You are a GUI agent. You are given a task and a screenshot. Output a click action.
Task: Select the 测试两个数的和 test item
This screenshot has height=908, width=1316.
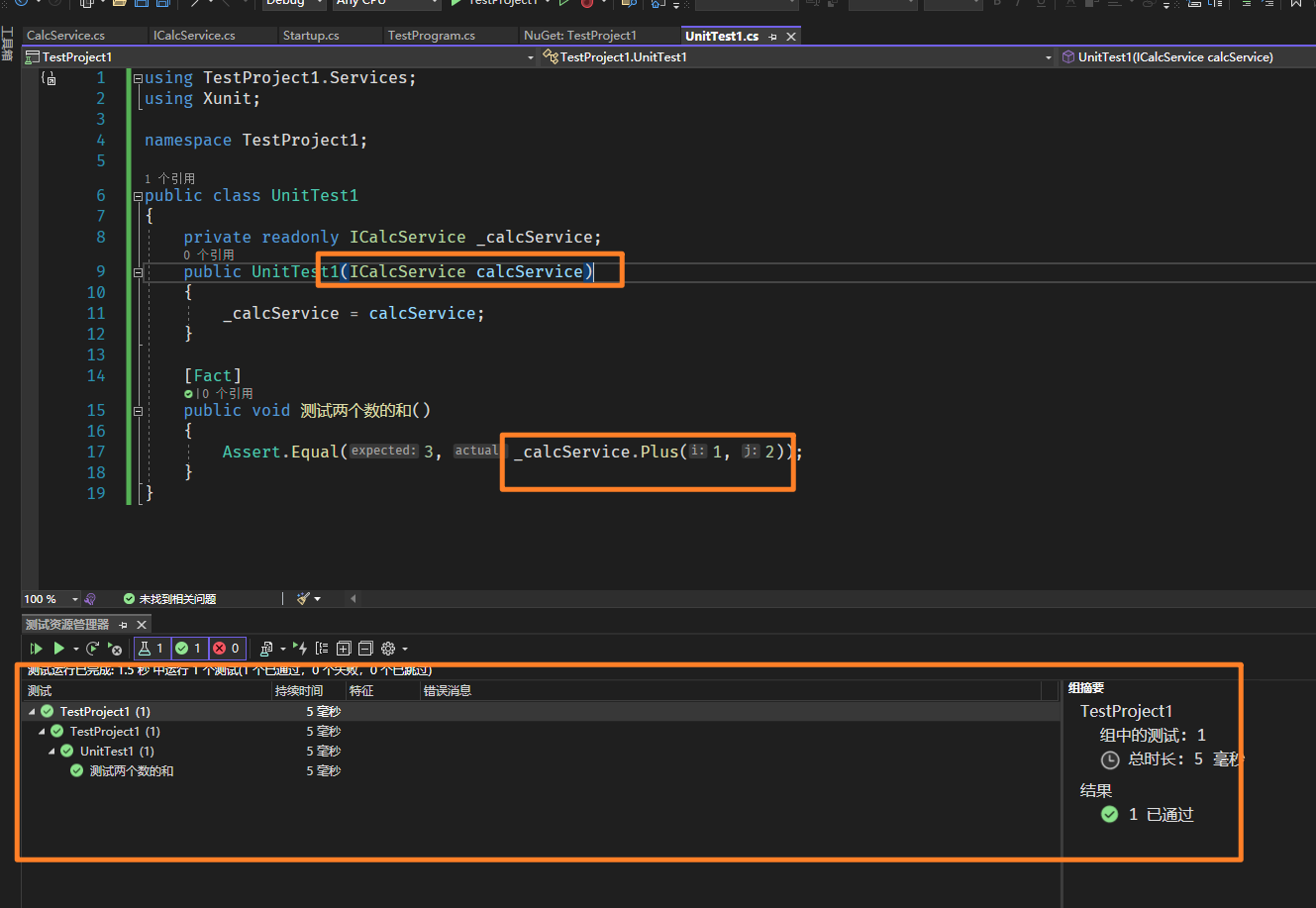[x=132, y=771]
